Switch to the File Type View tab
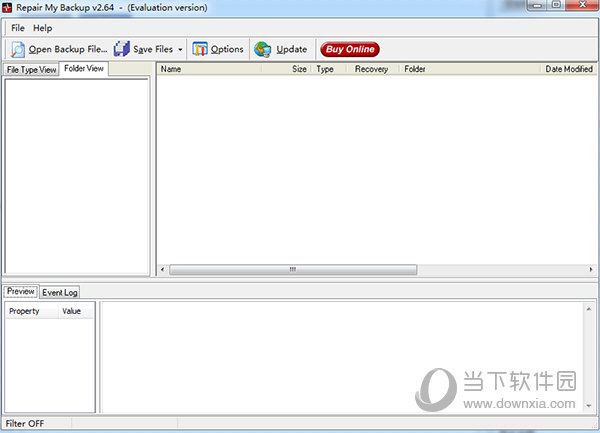 (31, 70)
